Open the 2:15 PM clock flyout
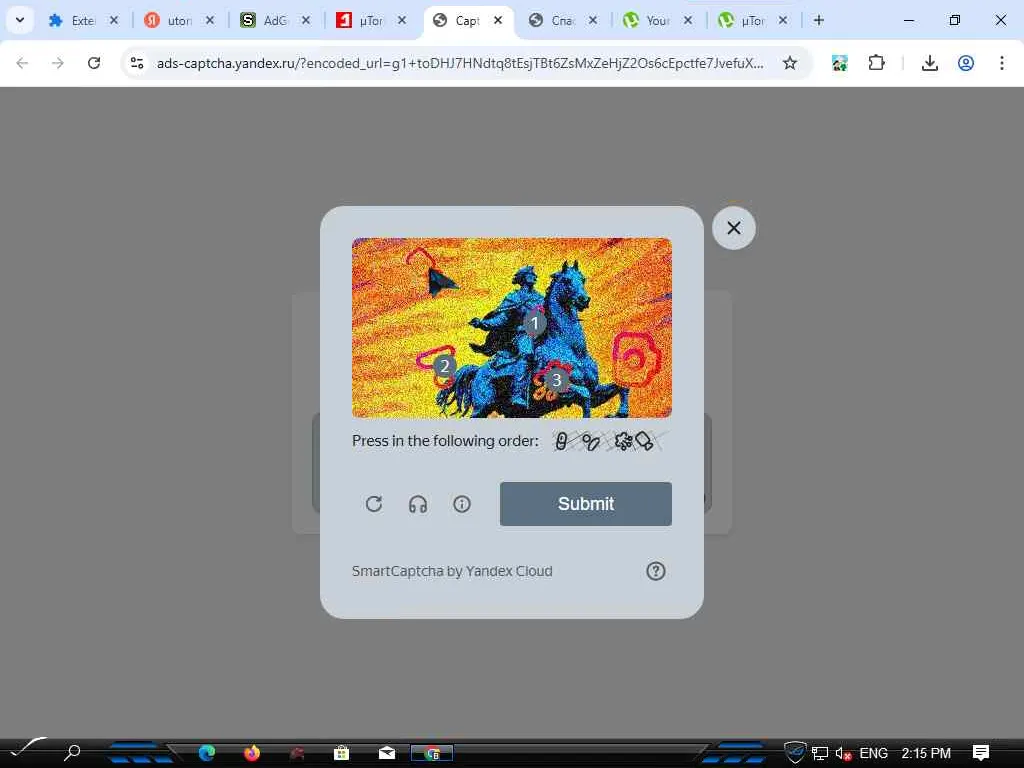 [926, 753]
